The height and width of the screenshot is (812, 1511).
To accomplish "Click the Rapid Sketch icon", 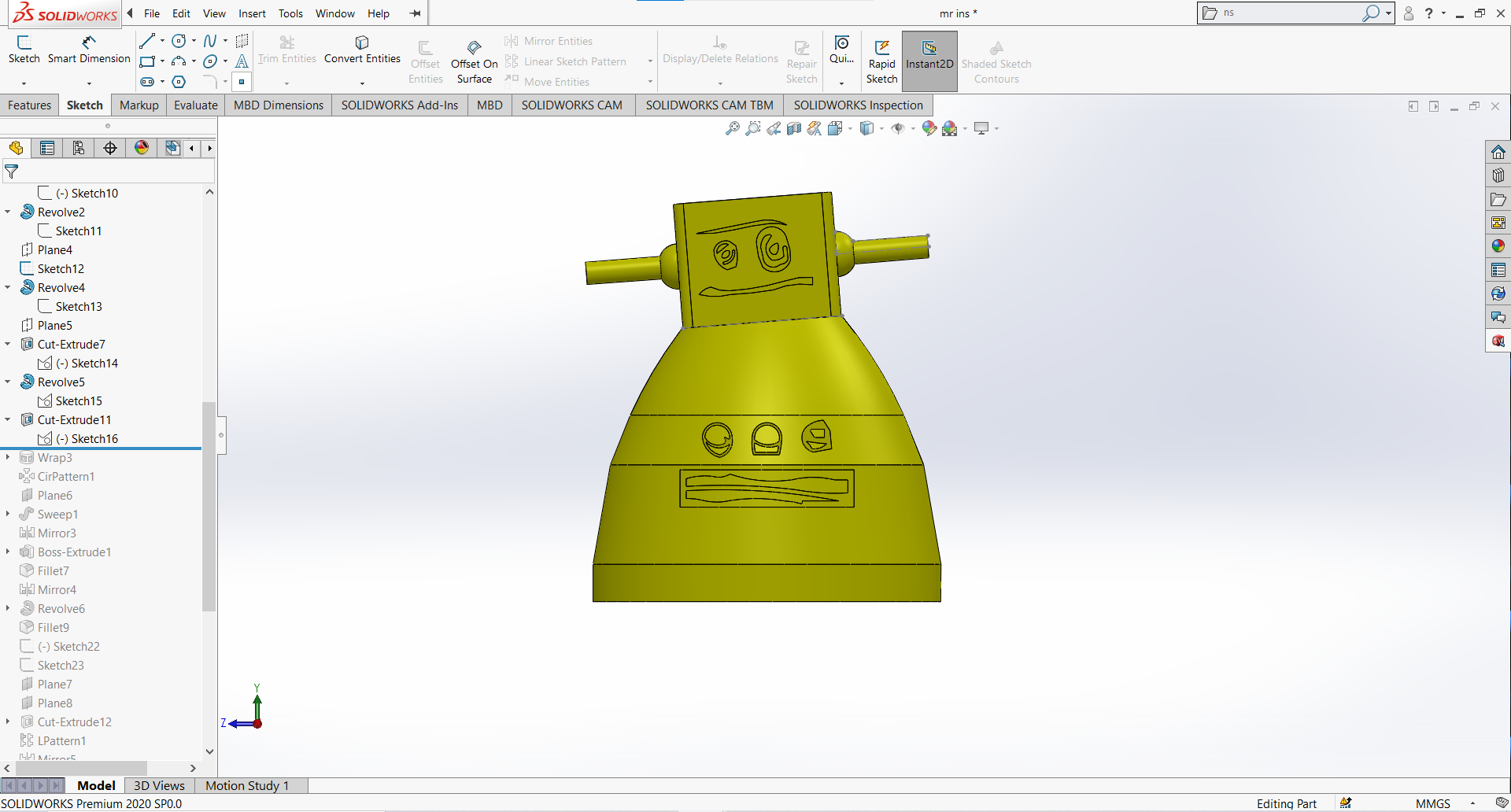I will tap(881, 59).
